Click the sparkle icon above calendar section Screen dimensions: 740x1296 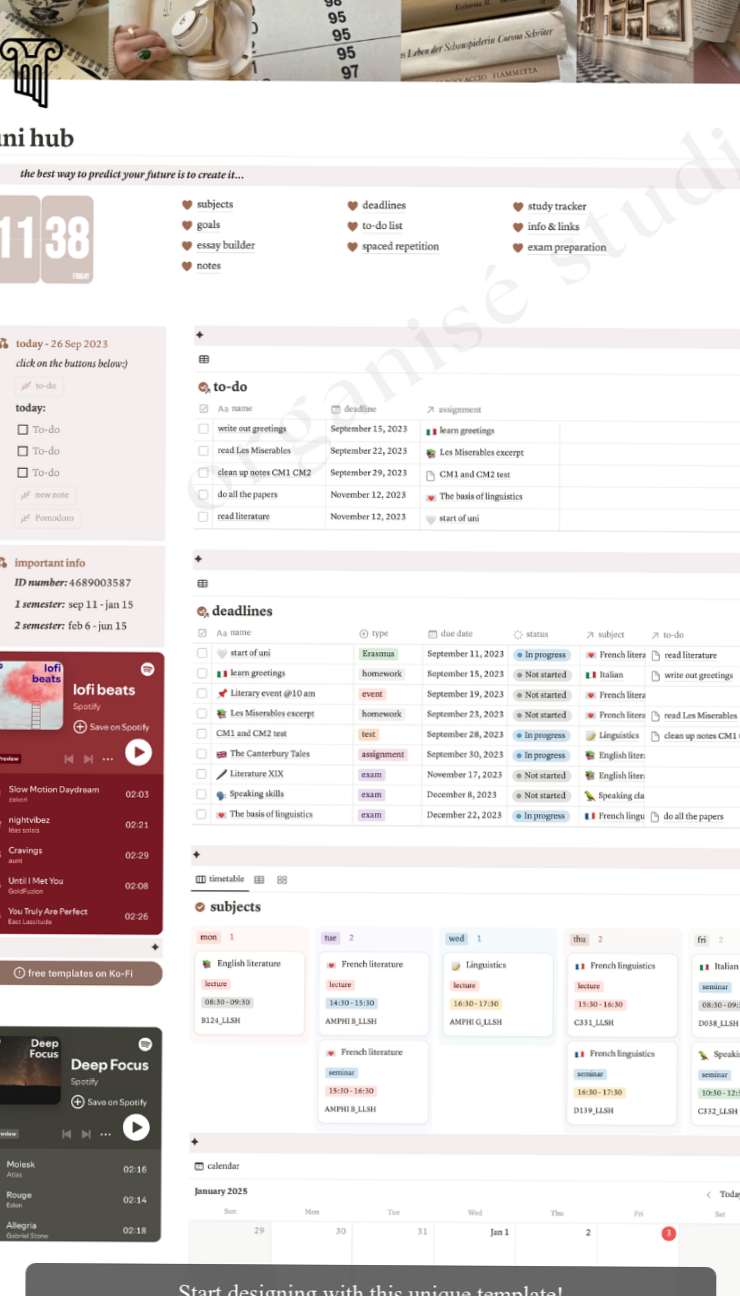(x=195, y=1142)
